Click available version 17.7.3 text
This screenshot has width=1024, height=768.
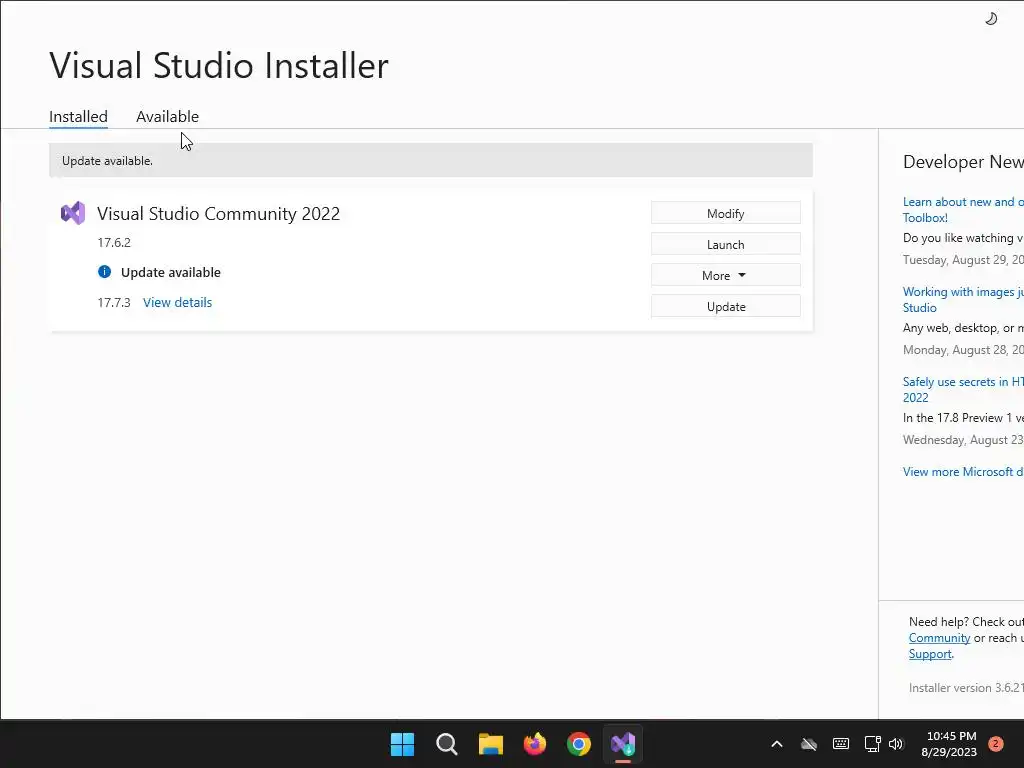(114, 302)
